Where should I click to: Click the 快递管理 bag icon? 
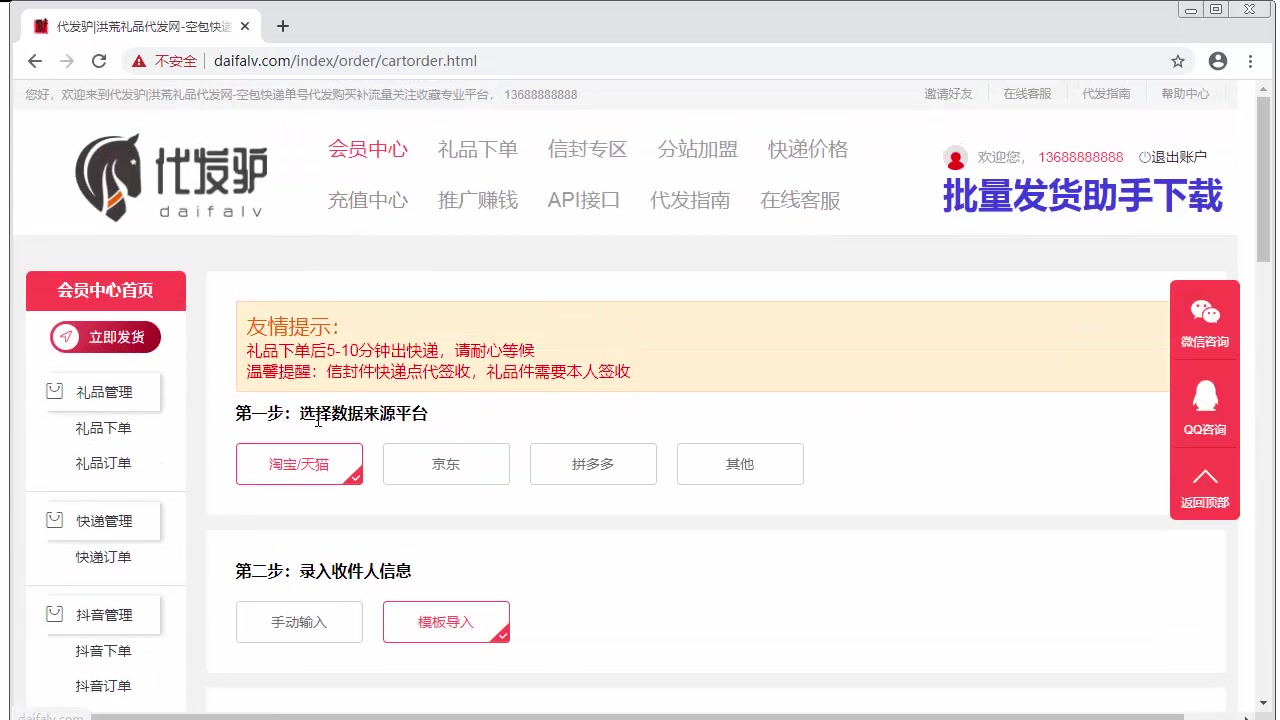point(55,520)
